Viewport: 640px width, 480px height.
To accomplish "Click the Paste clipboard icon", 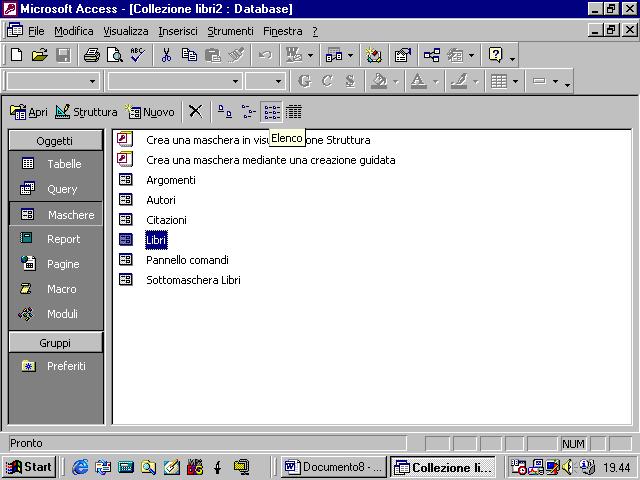I will pyautogui.click(x=212, y=55).
